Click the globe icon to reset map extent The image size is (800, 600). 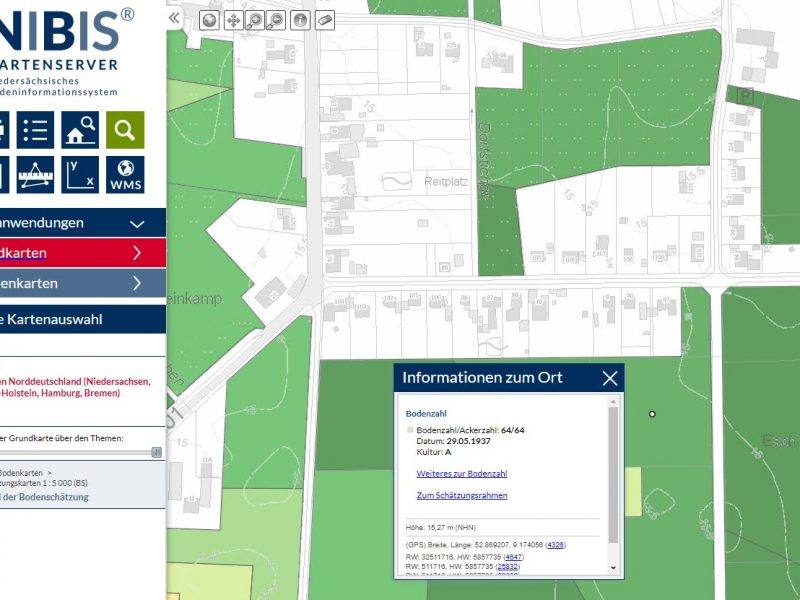click(x=209, y=17)
